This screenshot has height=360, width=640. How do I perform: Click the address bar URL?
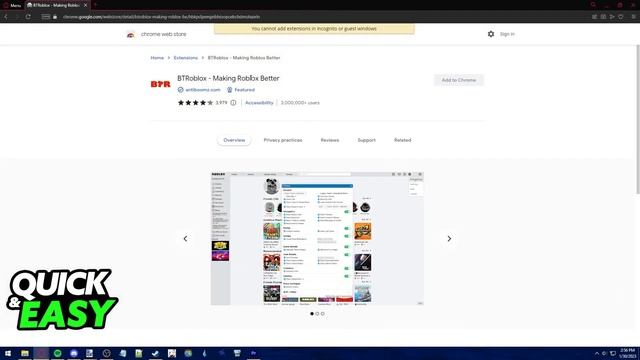point(162,17)
